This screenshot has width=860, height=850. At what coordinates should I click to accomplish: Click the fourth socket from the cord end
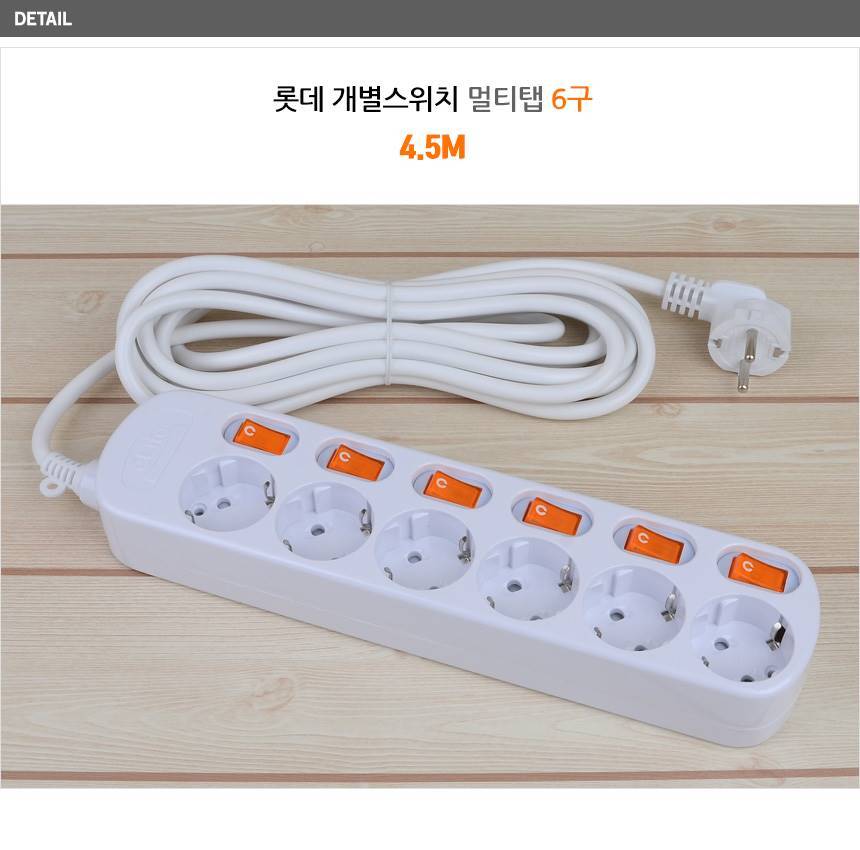(x=528, y=579)
